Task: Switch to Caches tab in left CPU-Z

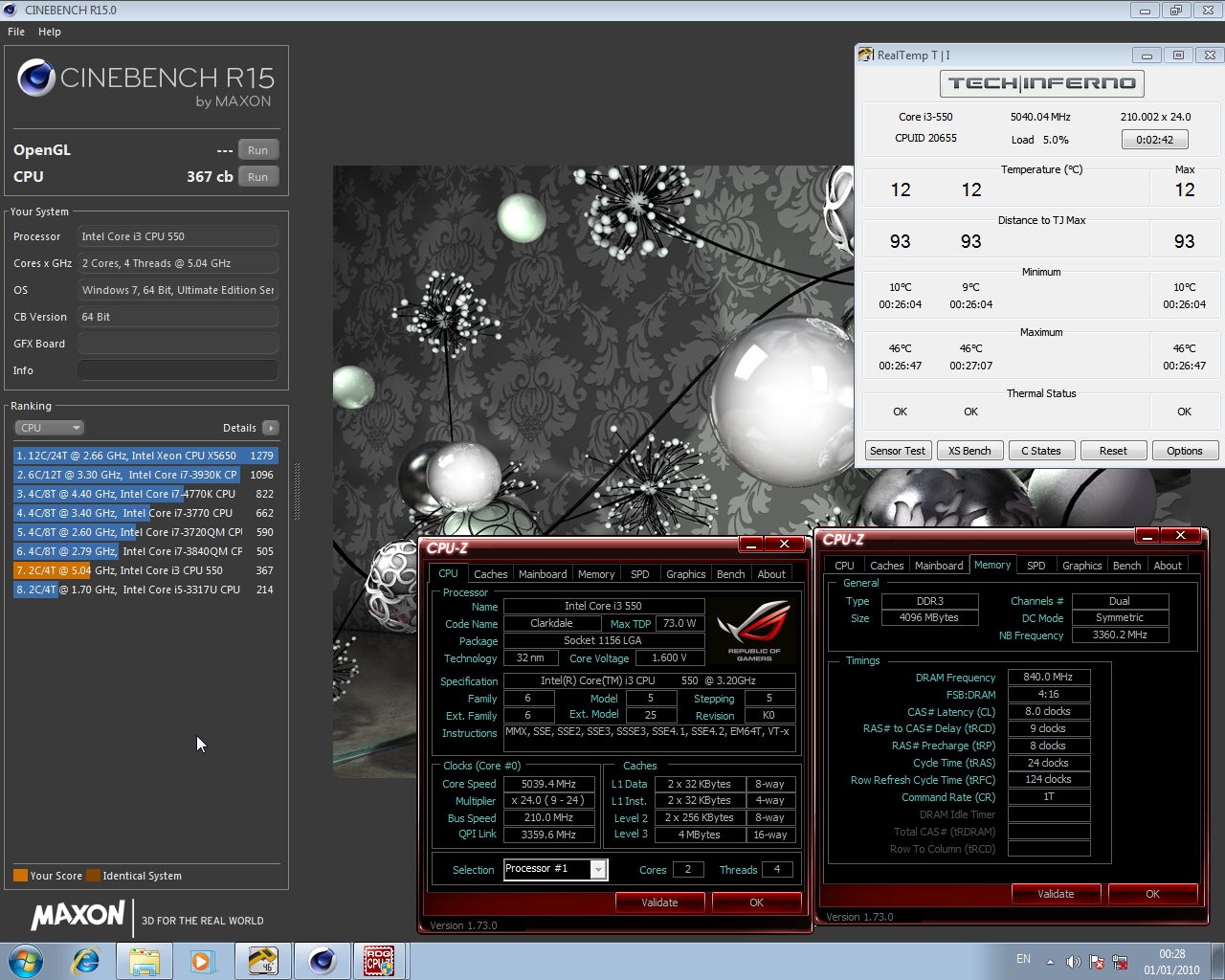Action: tap(490, 574)
